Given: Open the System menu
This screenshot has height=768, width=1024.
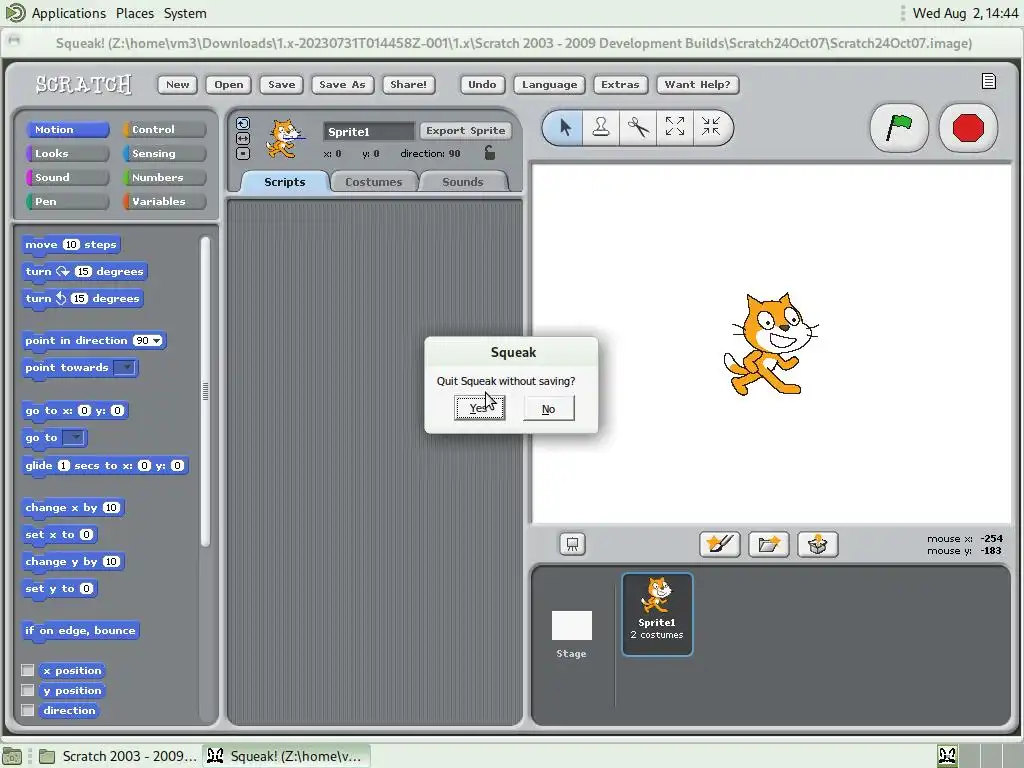Looking at the screenshot, I should coord(185,13).
